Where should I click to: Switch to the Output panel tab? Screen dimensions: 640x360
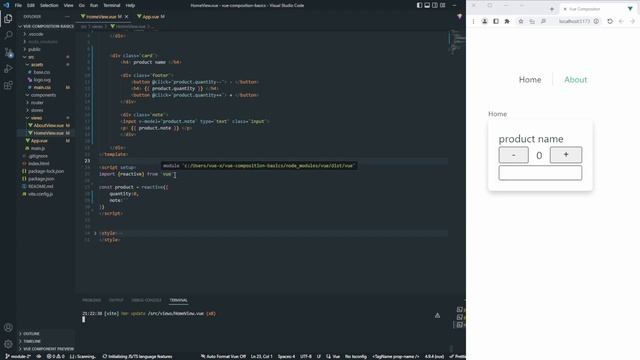click(x=116, y=300)
